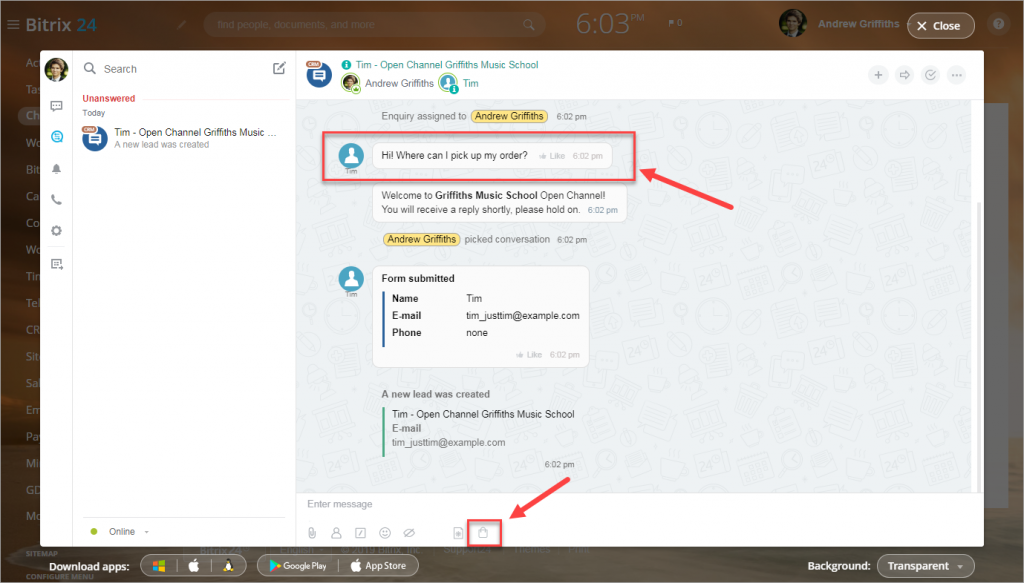
Task: Click Tim's avatar beside Form submitted message
Action: pyautogui.click(x=351, y=279)
